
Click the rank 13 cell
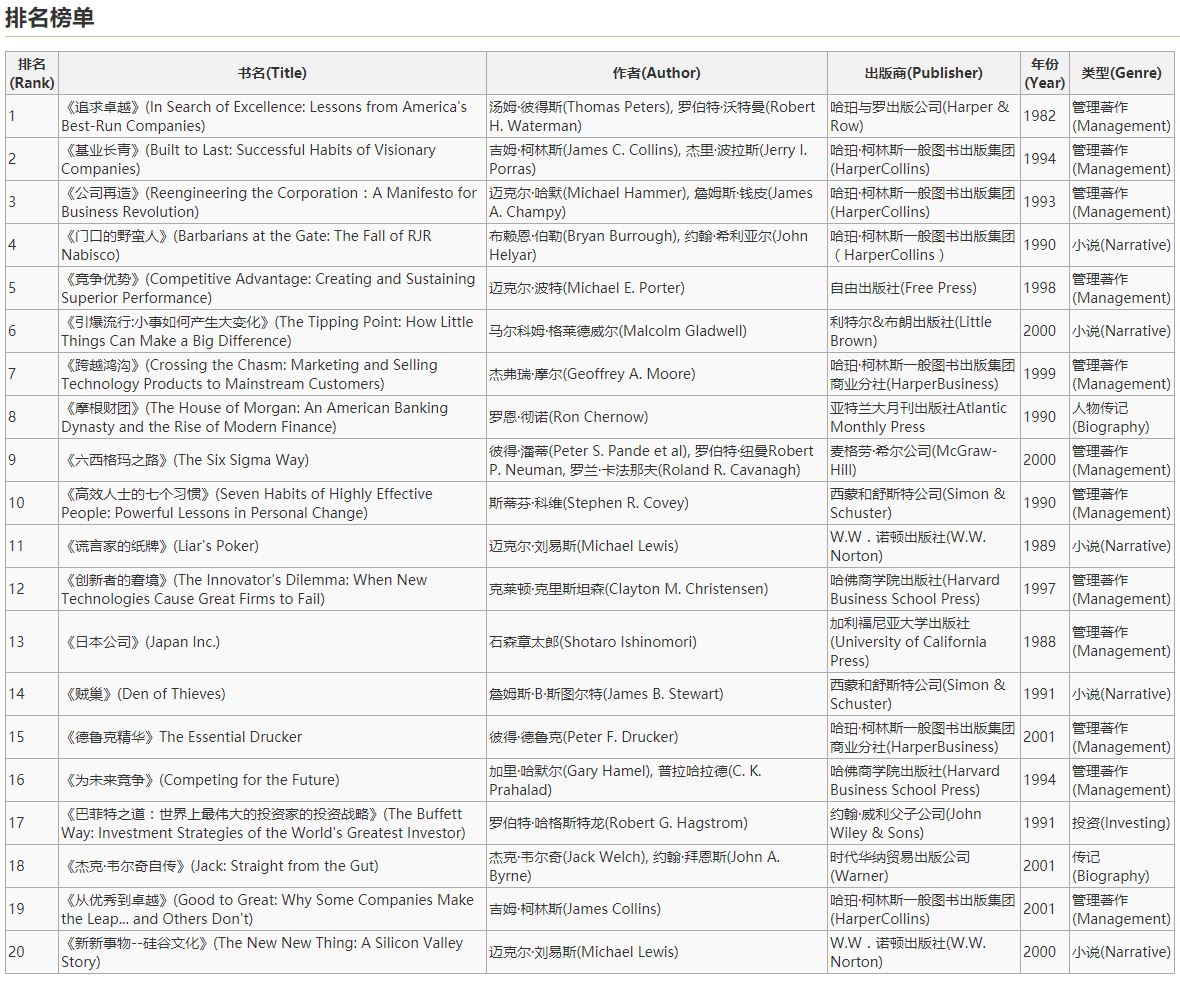click(x=32, y=642)
